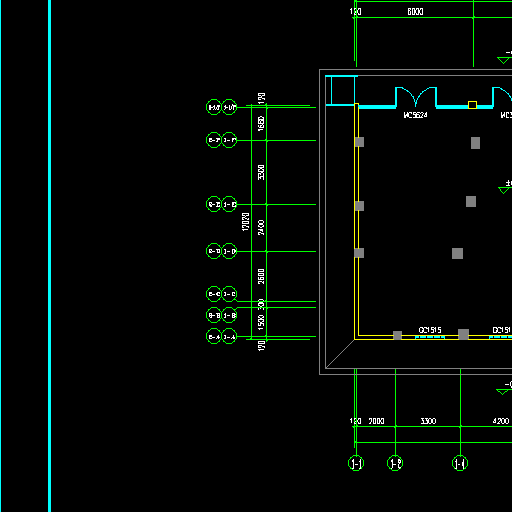The height and width of the screenshot is (512, 512).
Task: Select the thick cyan vertical border line
Action: coord(50,256)
